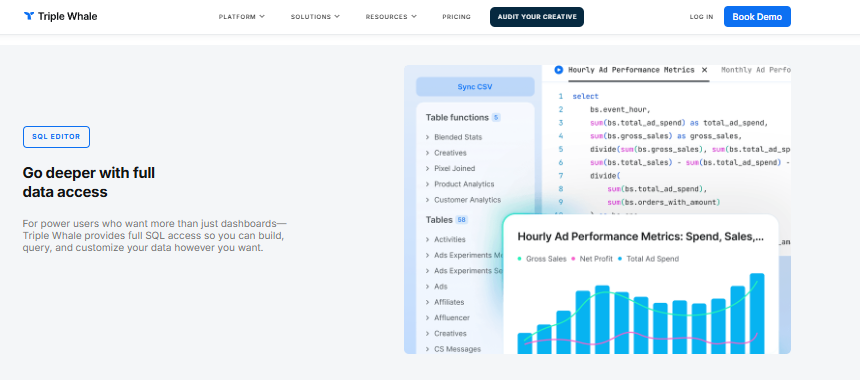This screenshot has height=380, width=860.
Task: Click the SQL Editor badge
Action: tap(56, 137)
